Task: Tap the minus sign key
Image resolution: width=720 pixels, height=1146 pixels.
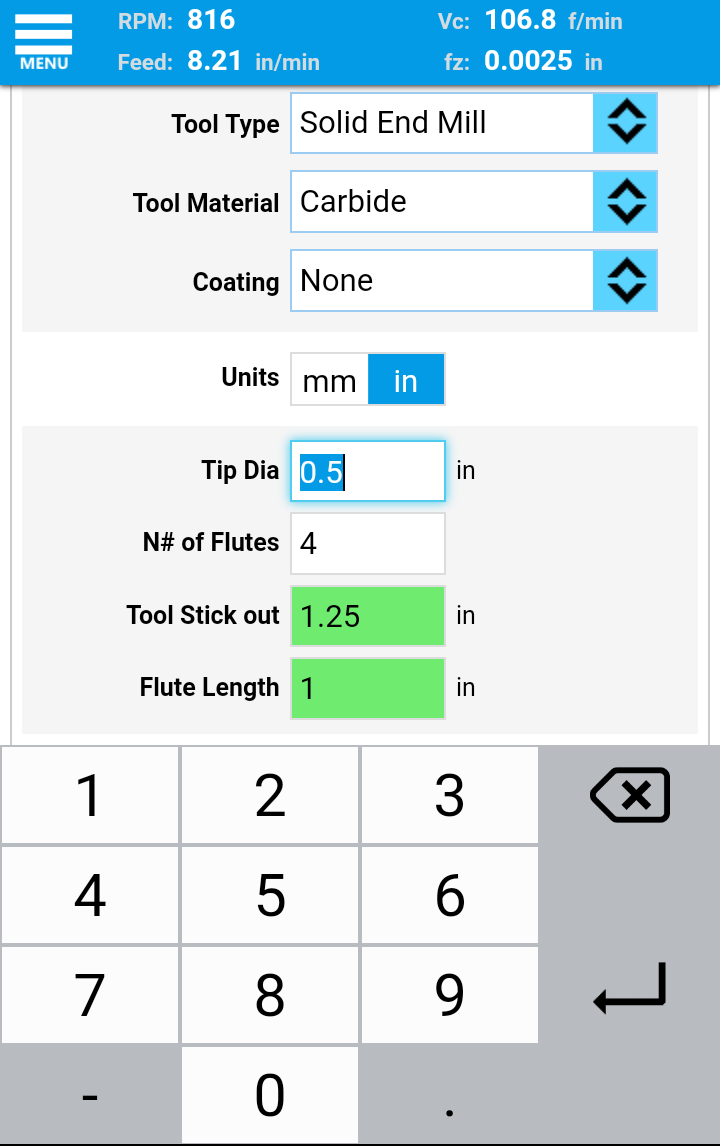Action: (x=90, y=1095)
